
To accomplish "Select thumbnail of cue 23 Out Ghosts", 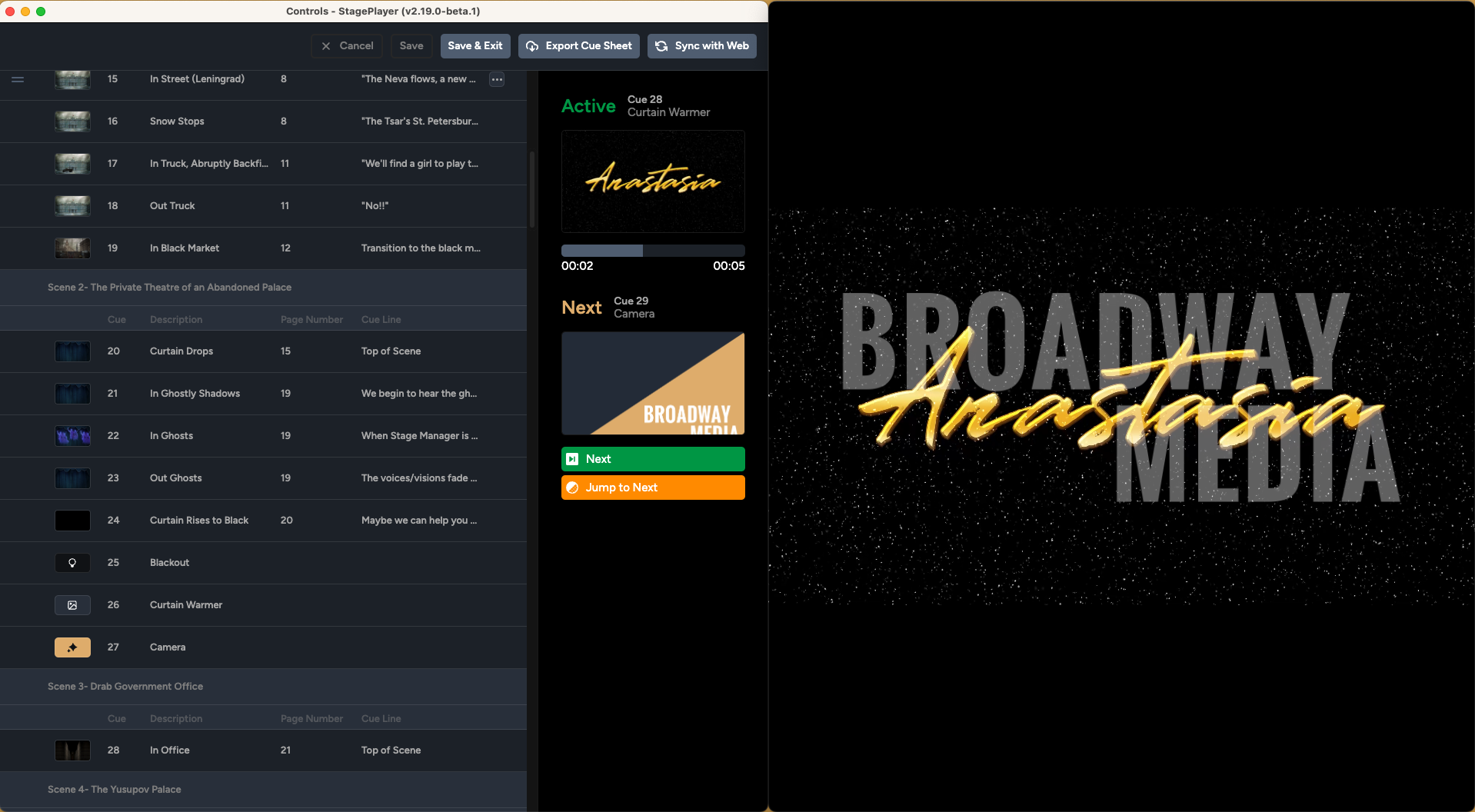I will pyautogui.click(x=72, y=478).
